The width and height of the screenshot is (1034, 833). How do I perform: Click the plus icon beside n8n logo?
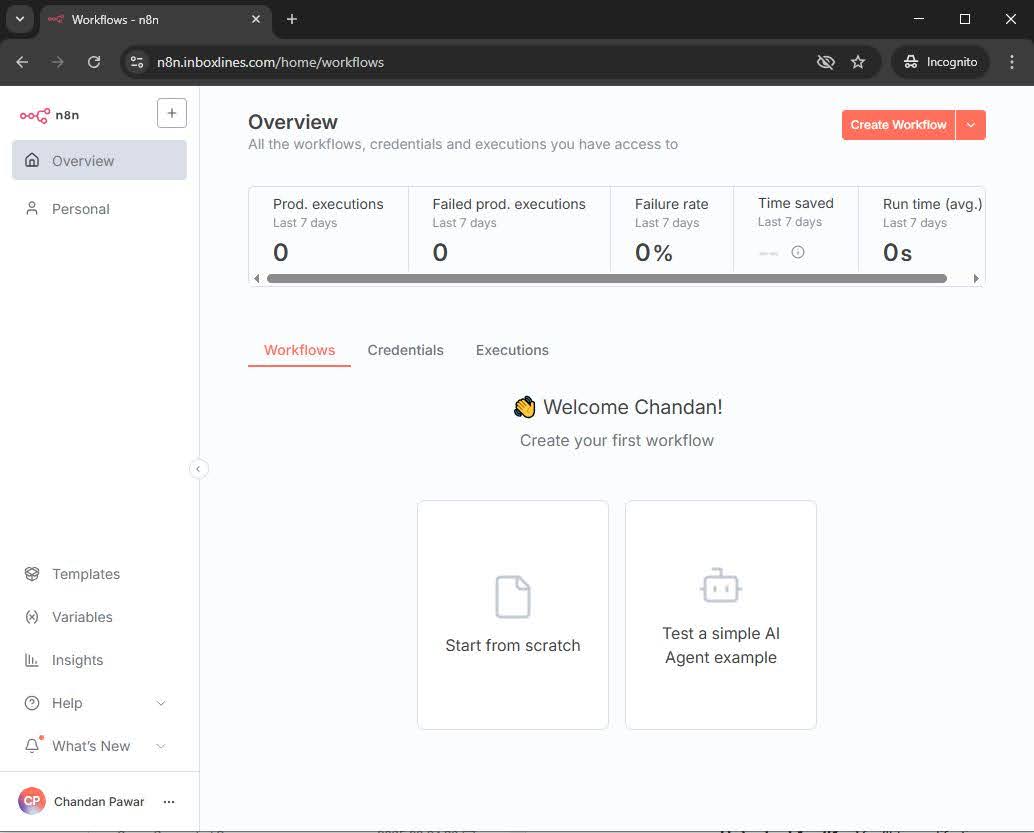pyautogui.click(x=172, y=114)
